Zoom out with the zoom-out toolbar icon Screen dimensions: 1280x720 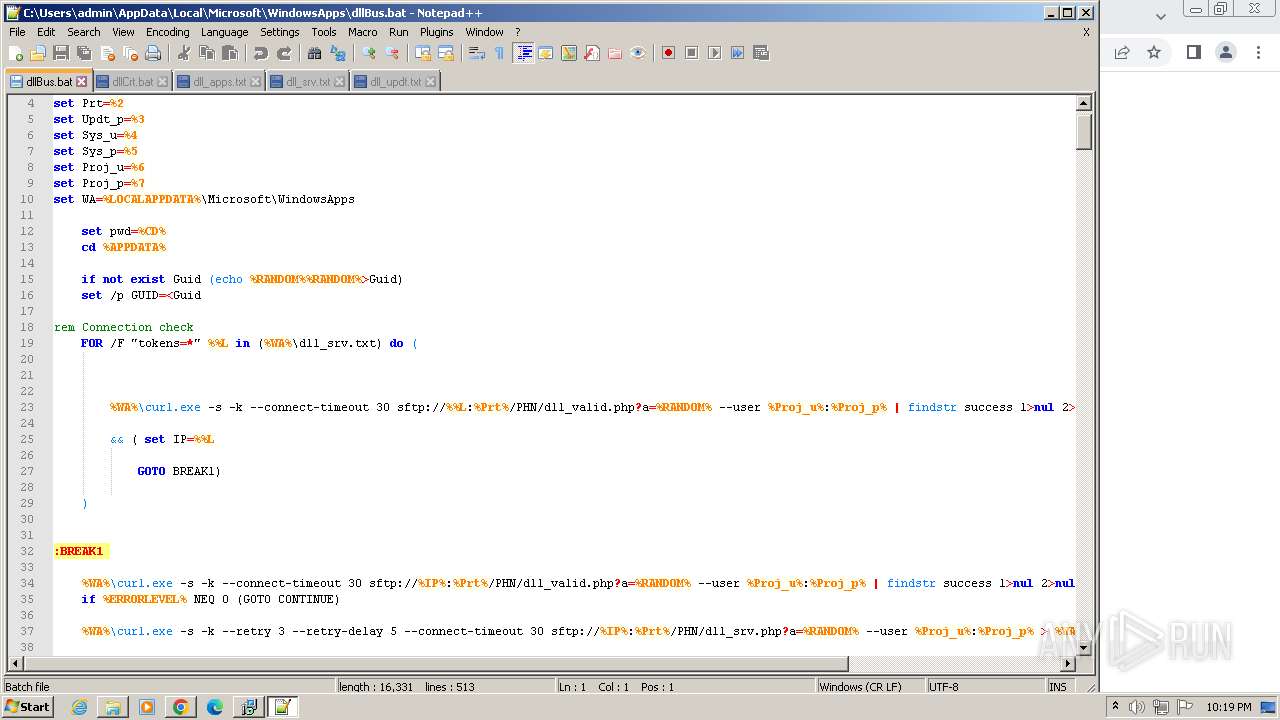pos(392,53)
